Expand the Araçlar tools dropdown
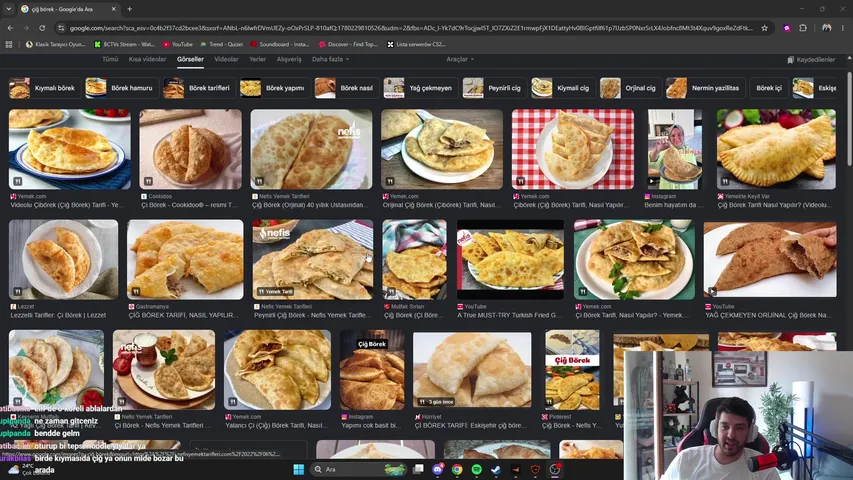This screenshot has width=853, height=480. click(x=460, y=59)
